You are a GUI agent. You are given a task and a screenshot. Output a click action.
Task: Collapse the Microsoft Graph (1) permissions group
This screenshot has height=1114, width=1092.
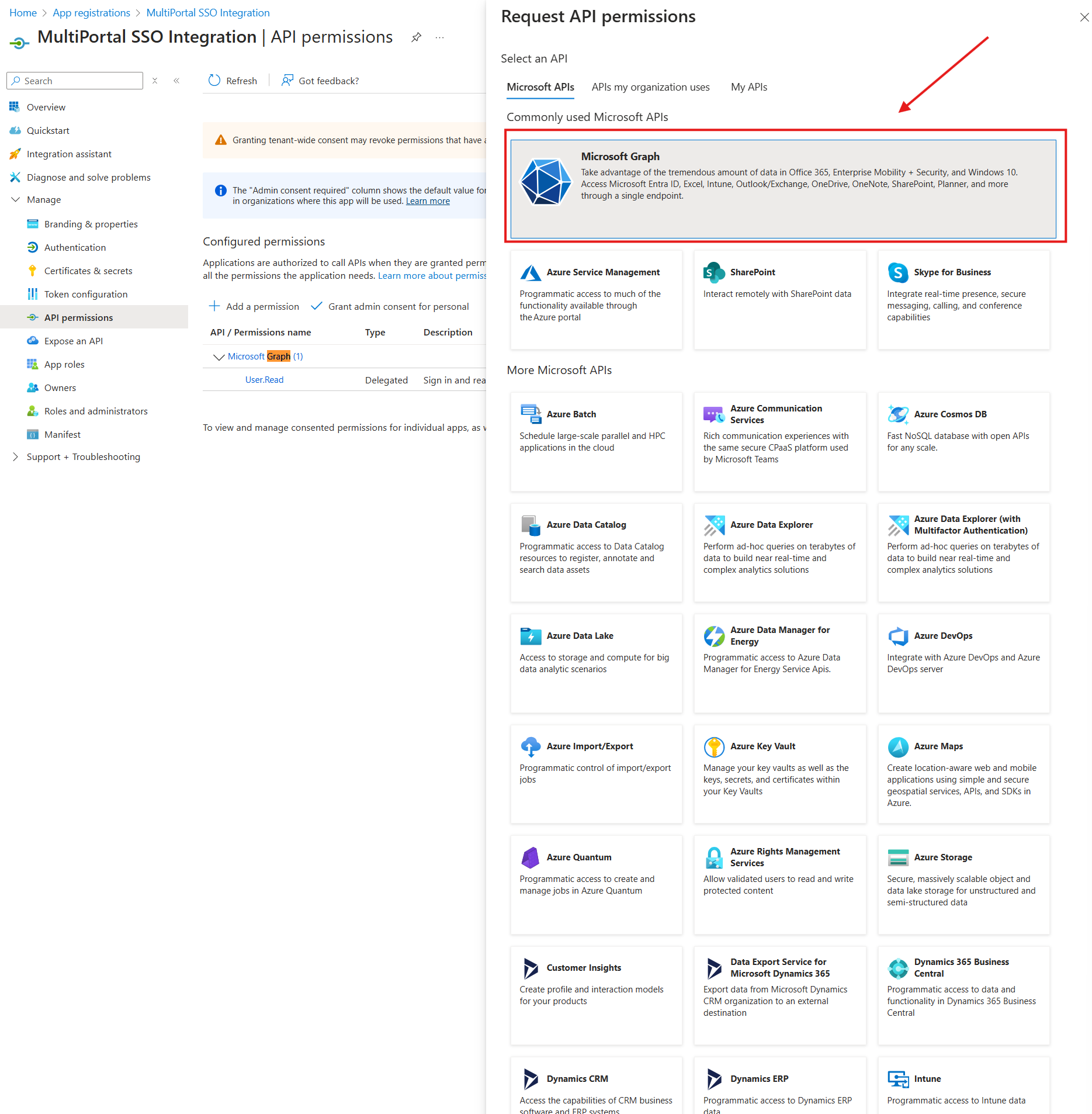click(219, 357)
